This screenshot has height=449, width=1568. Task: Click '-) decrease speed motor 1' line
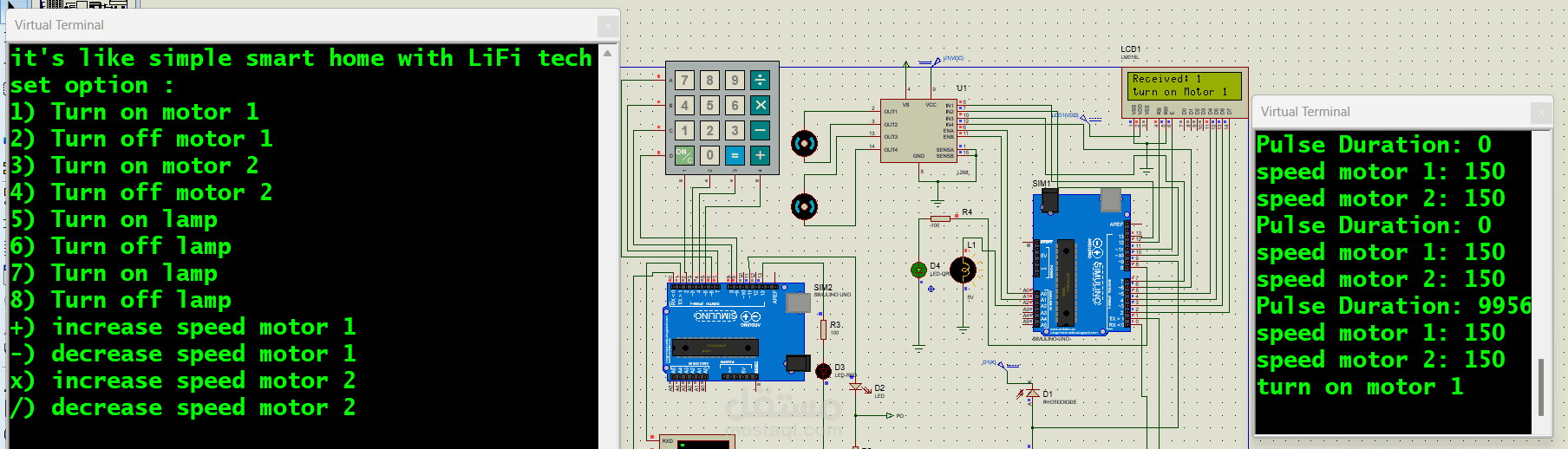pyautogui.click(x=183, y=354)
